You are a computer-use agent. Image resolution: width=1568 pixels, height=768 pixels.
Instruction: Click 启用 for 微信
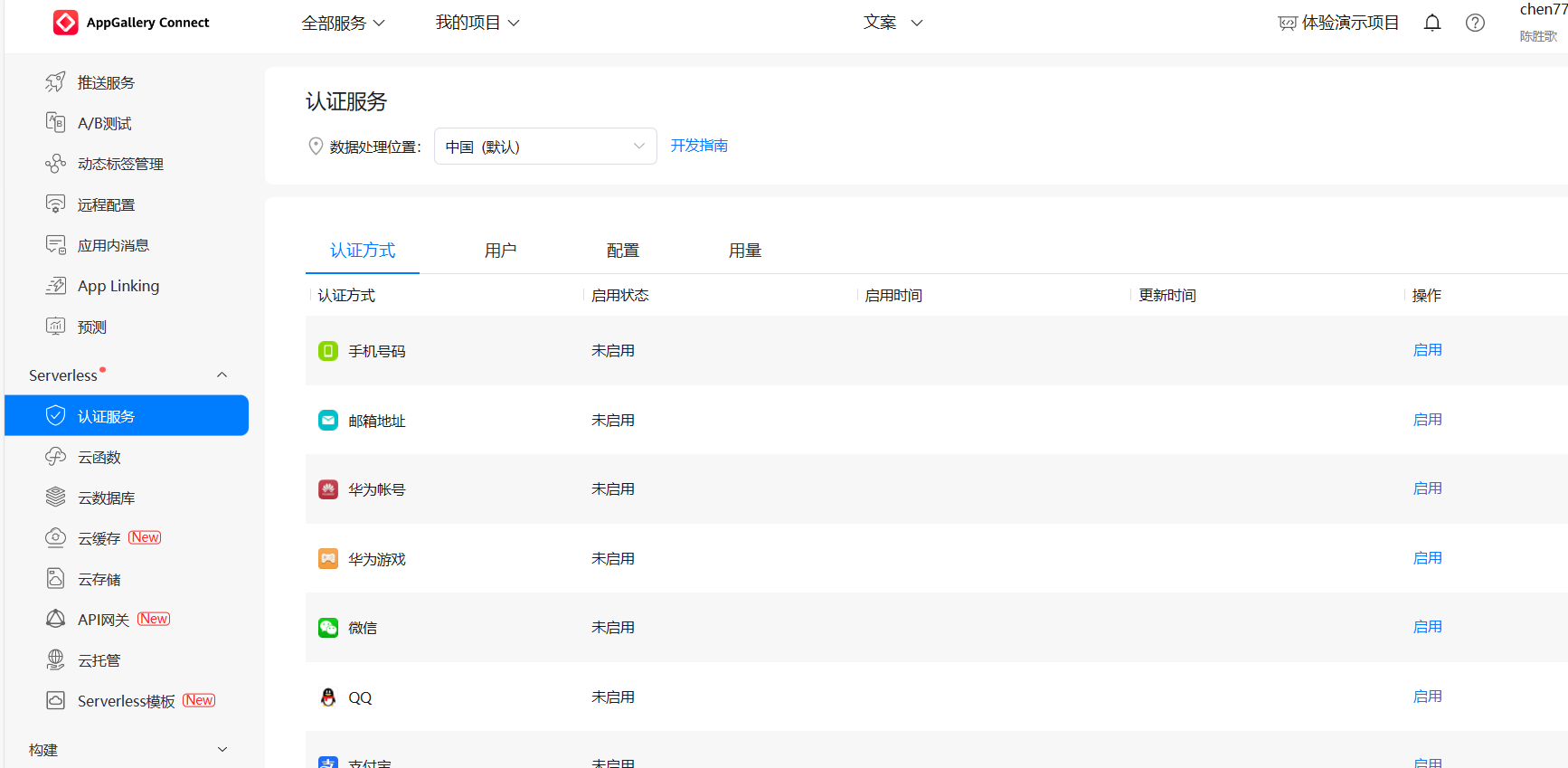[x=1428, y=627]
